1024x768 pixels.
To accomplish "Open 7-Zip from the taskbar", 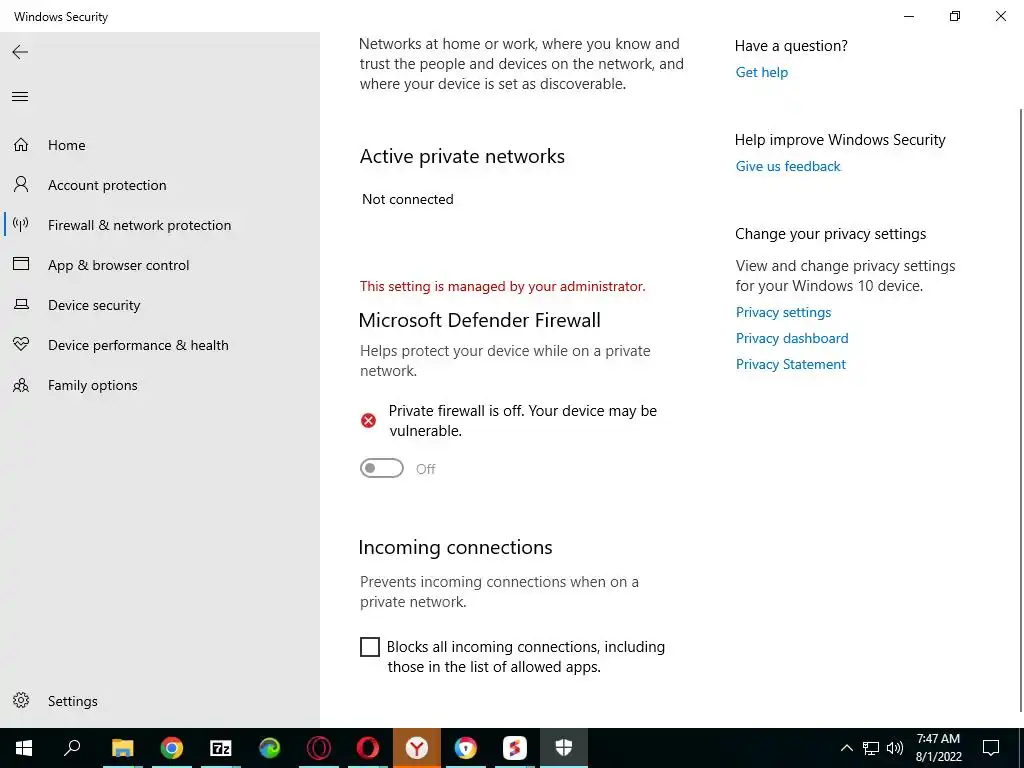I will click(221, 748).
